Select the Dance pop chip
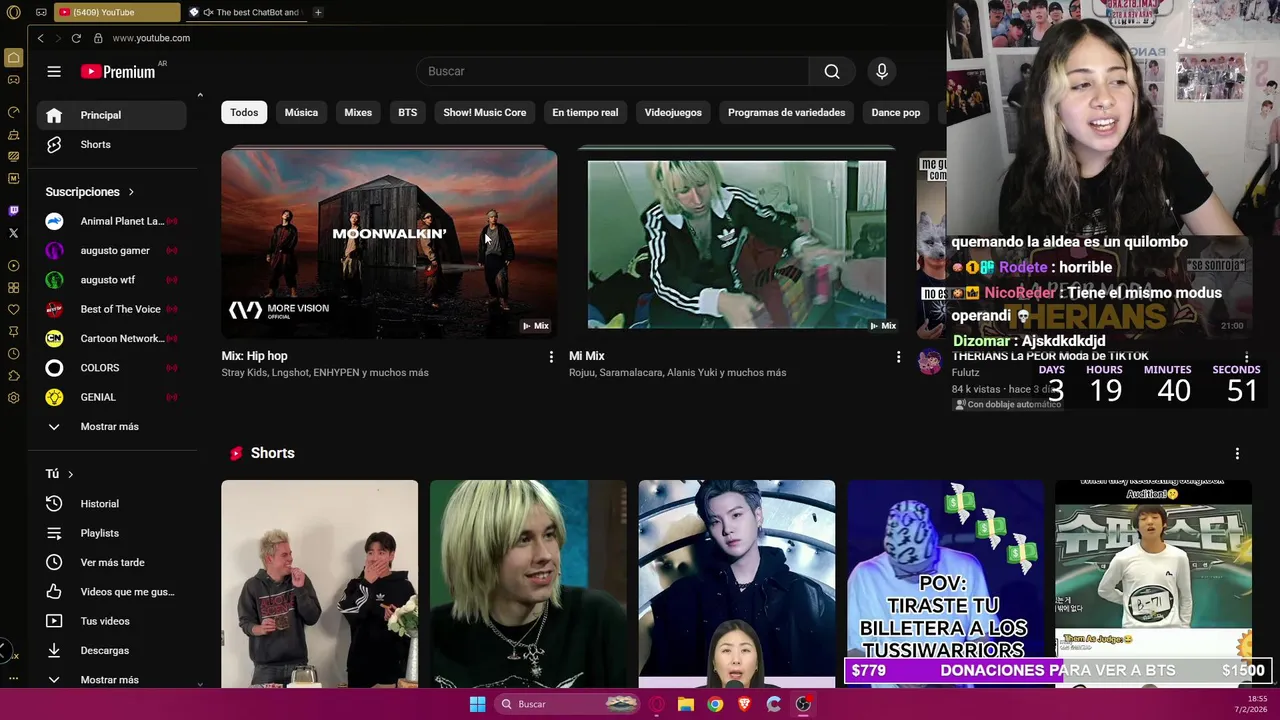This screenshot has height=720, width=1280. click(x=895, y=112)
